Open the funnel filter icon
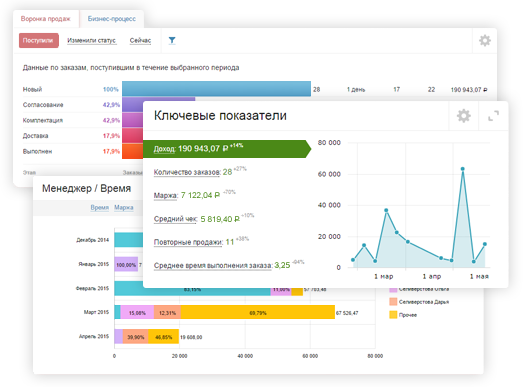Image resolution: width=524 pixels, height=387 pixels. [x=172, y=40]
